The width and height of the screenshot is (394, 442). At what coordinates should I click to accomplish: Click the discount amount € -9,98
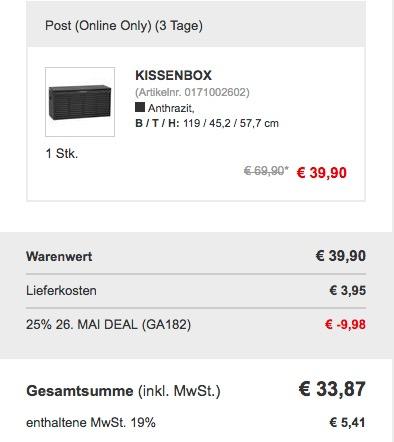(345, 324)
